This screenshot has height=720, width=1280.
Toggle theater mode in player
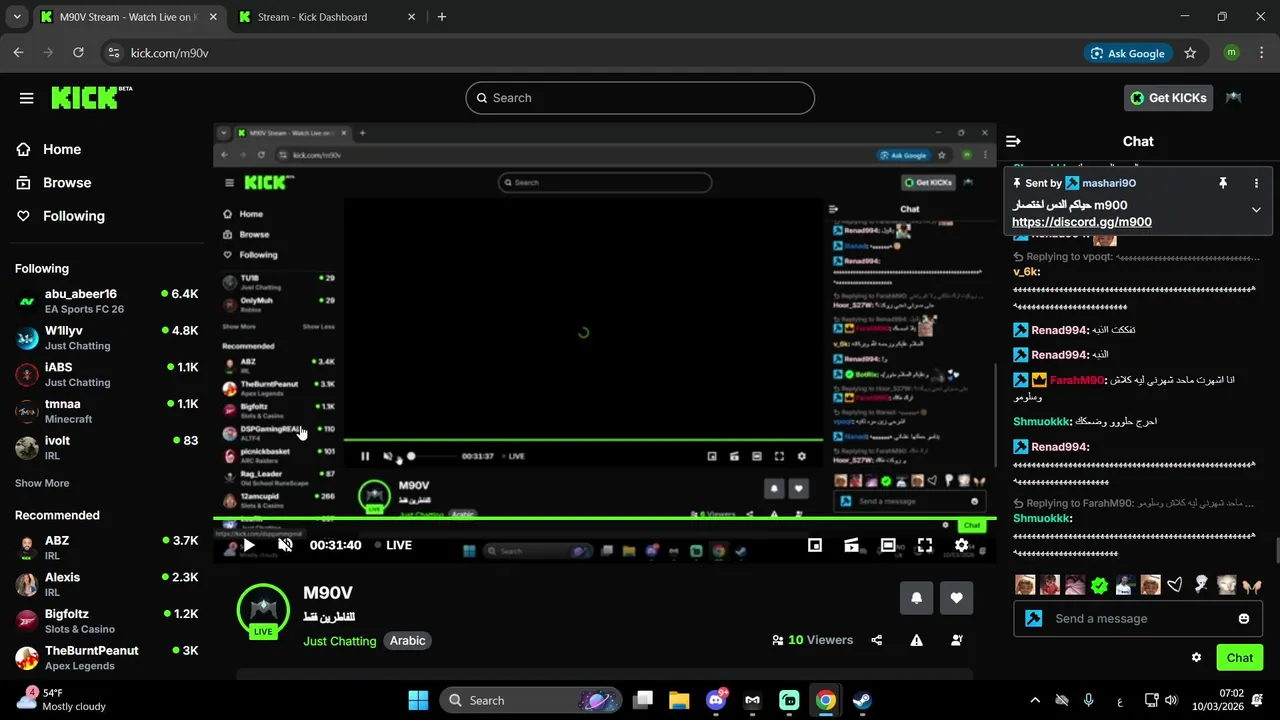pyautogui.click(x=888, y=545)
